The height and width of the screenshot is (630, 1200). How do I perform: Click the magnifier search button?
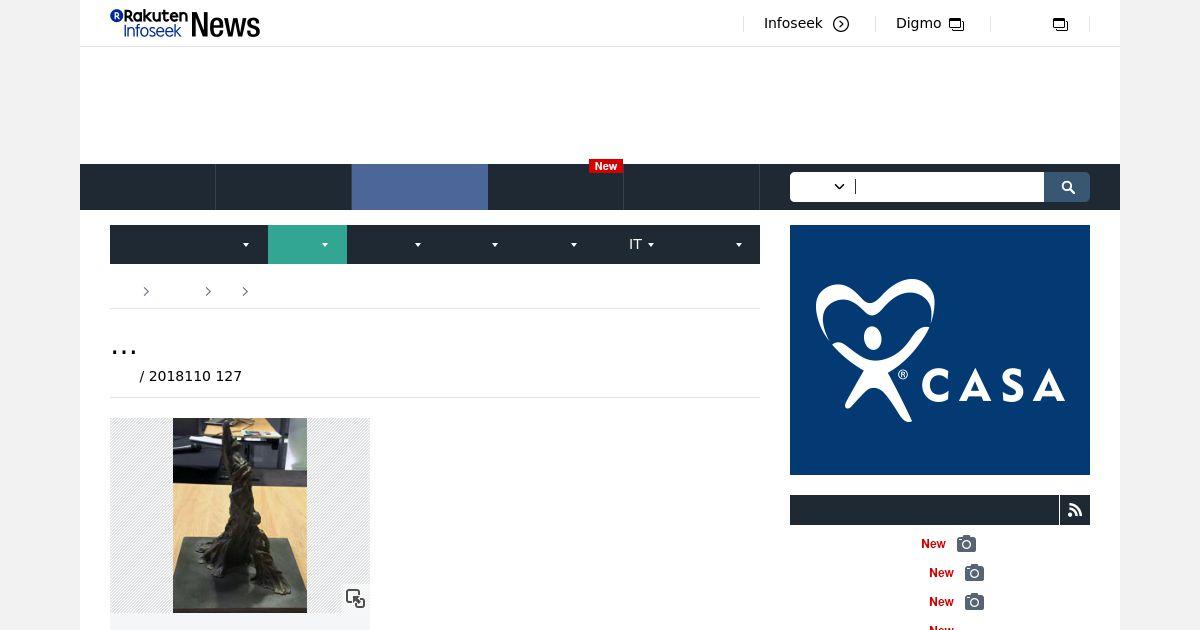1067,187
